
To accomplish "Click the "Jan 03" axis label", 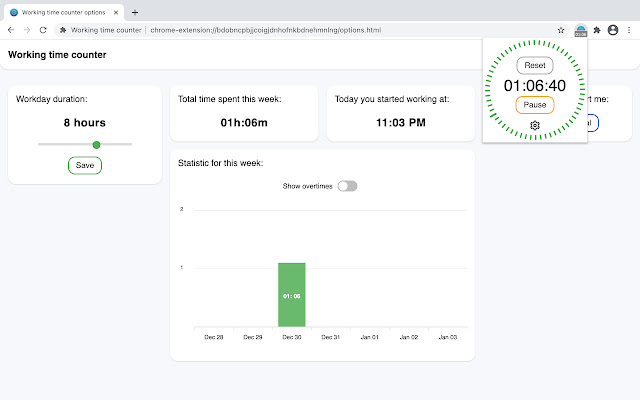I will (448, 337).
